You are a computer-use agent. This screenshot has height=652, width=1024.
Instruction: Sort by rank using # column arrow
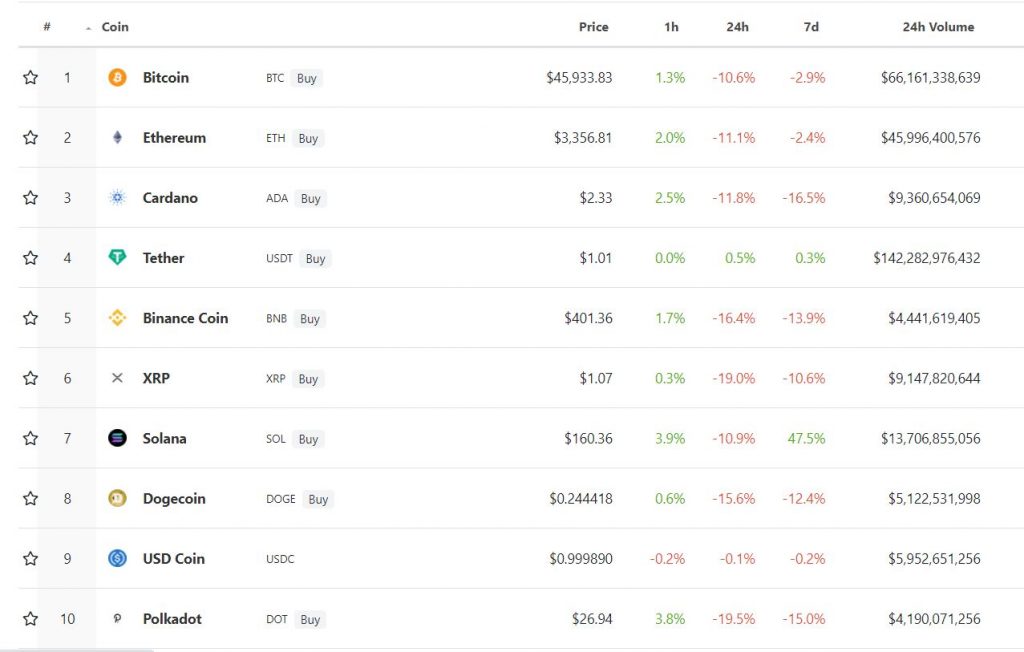[x=88, y=28]
